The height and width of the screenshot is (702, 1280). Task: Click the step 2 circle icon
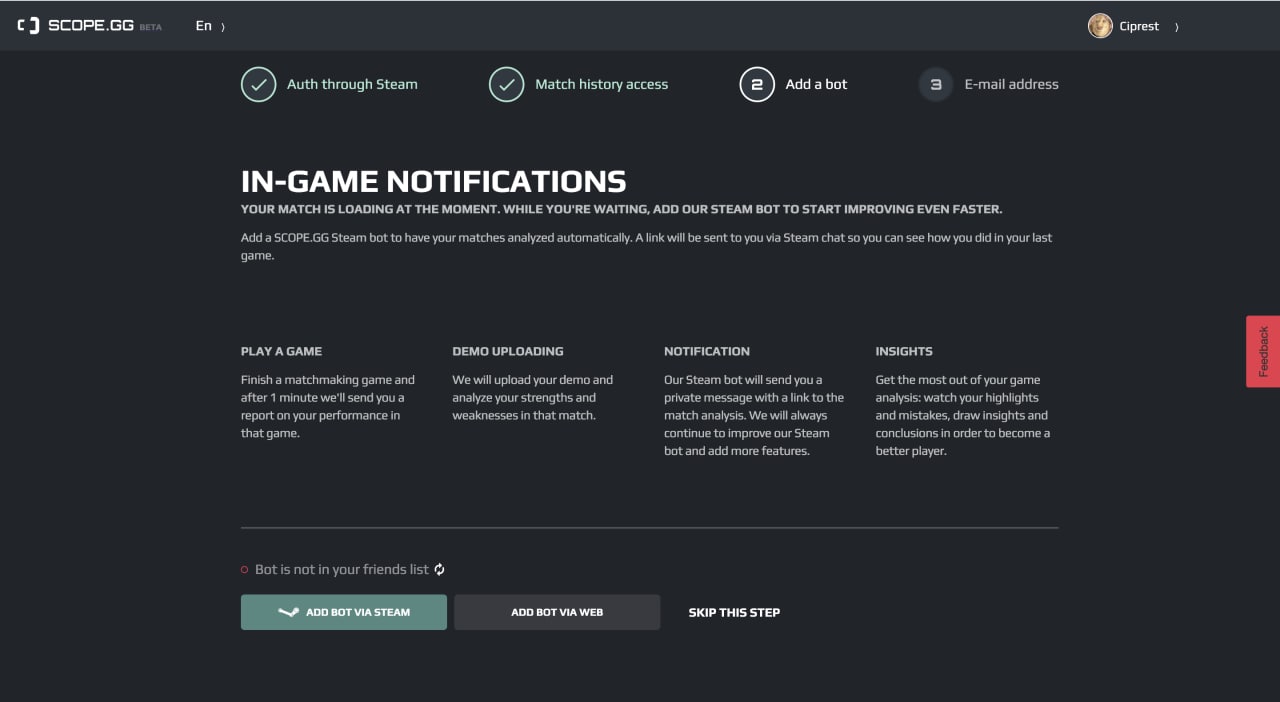point(757,85)
